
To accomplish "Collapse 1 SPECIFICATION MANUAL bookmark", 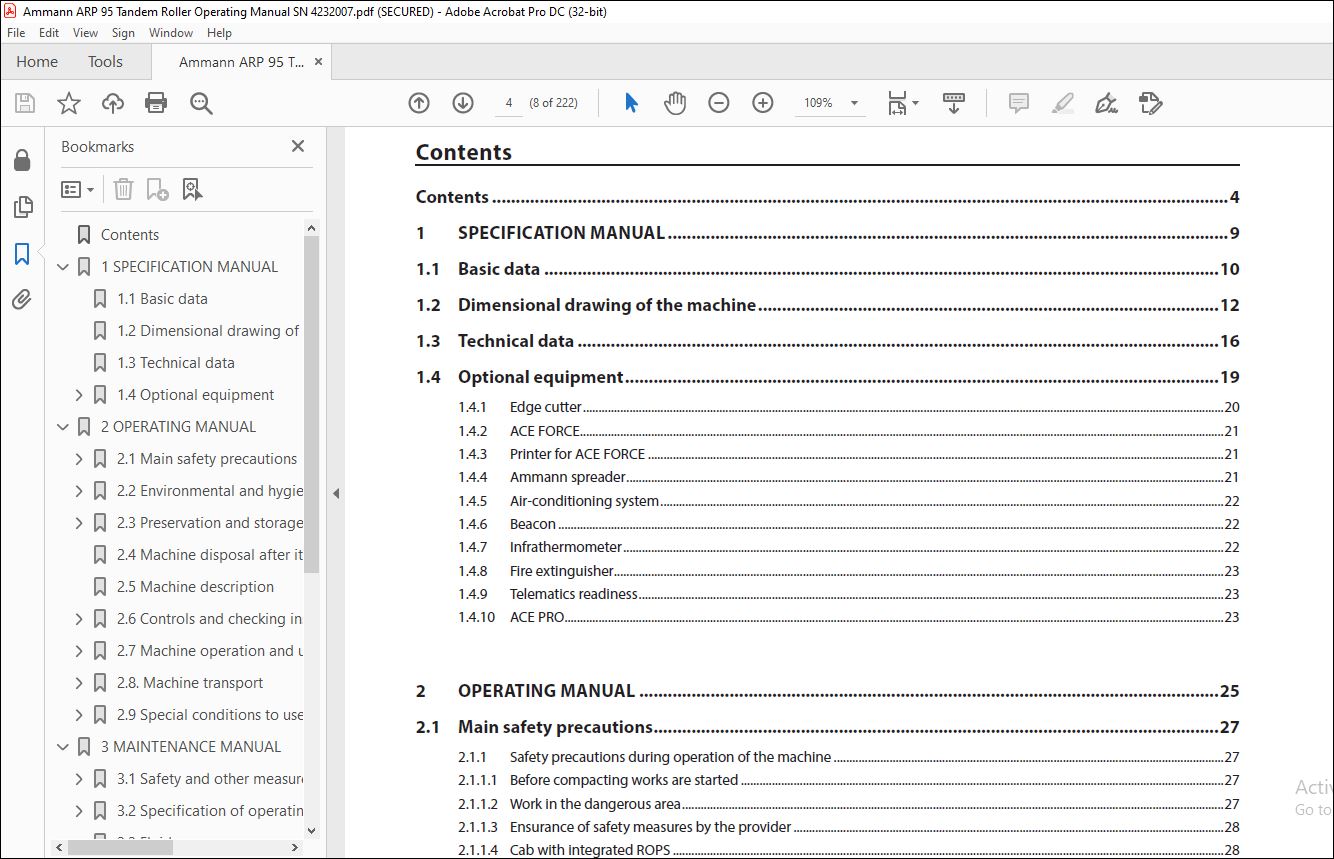I will [x=63, y=267].
